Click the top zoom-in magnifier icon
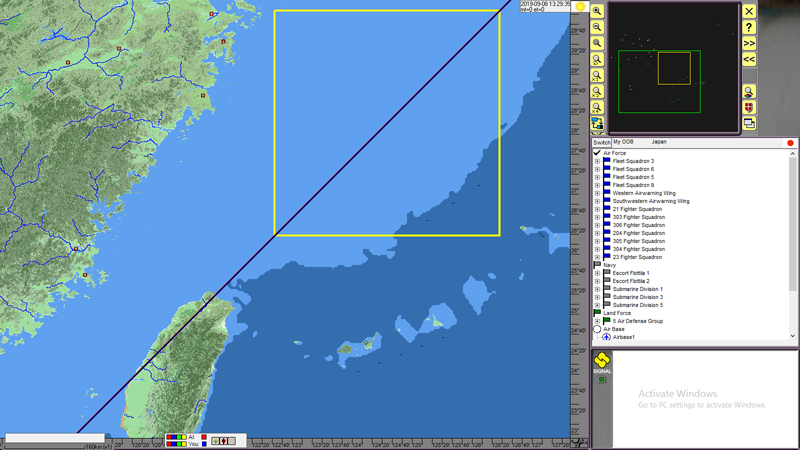The height and width of the screenshot is (450, 800). coord(597,11)
